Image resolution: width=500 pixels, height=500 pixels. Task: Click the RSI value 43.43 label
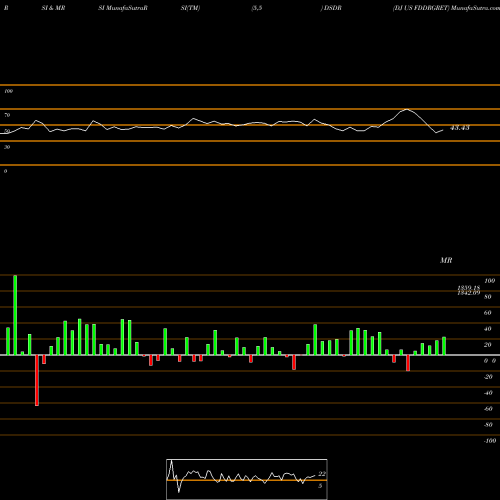tap(460, 128)
